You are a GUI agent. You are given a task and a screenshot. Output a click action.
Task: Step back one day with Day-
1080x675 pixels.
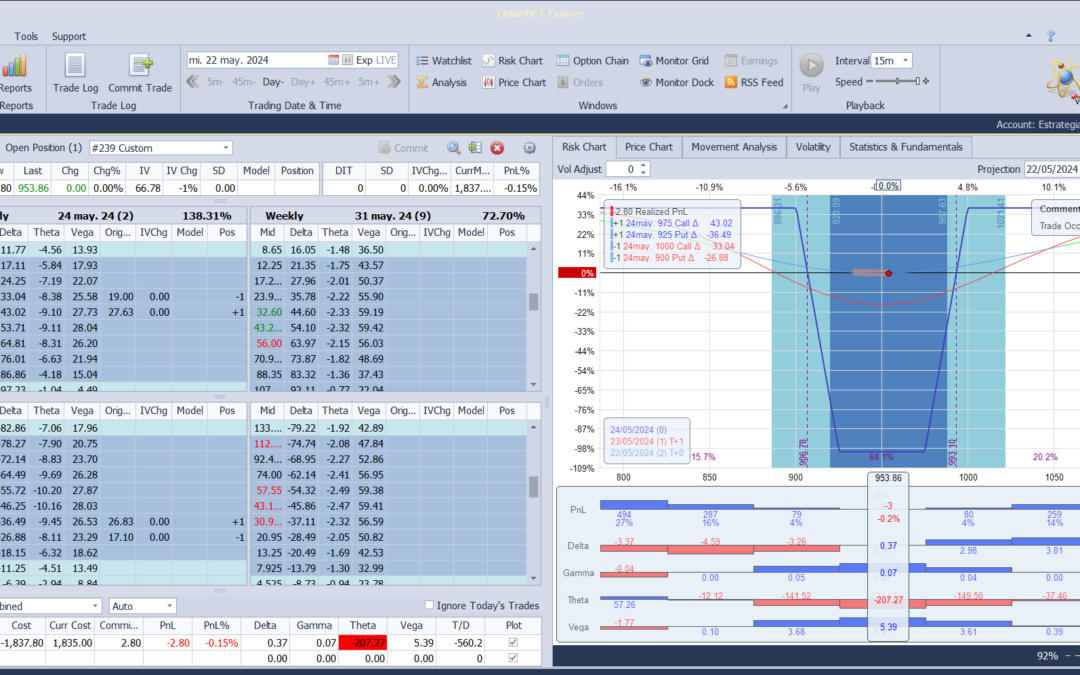tap(273, 82)
